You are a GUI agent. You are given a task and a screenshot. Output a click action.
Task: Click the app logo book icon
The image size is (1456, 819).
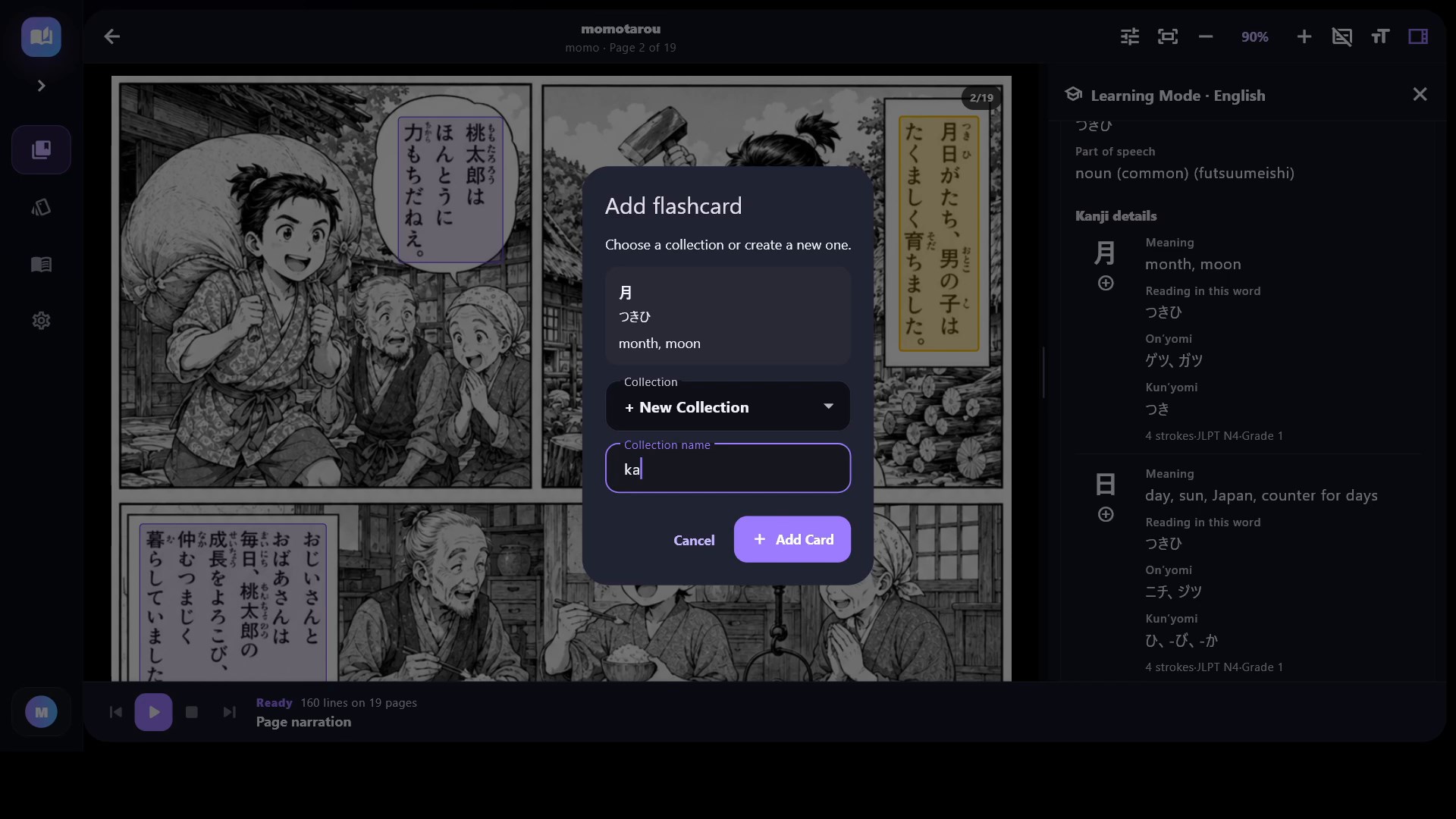[x=41, y=36]
